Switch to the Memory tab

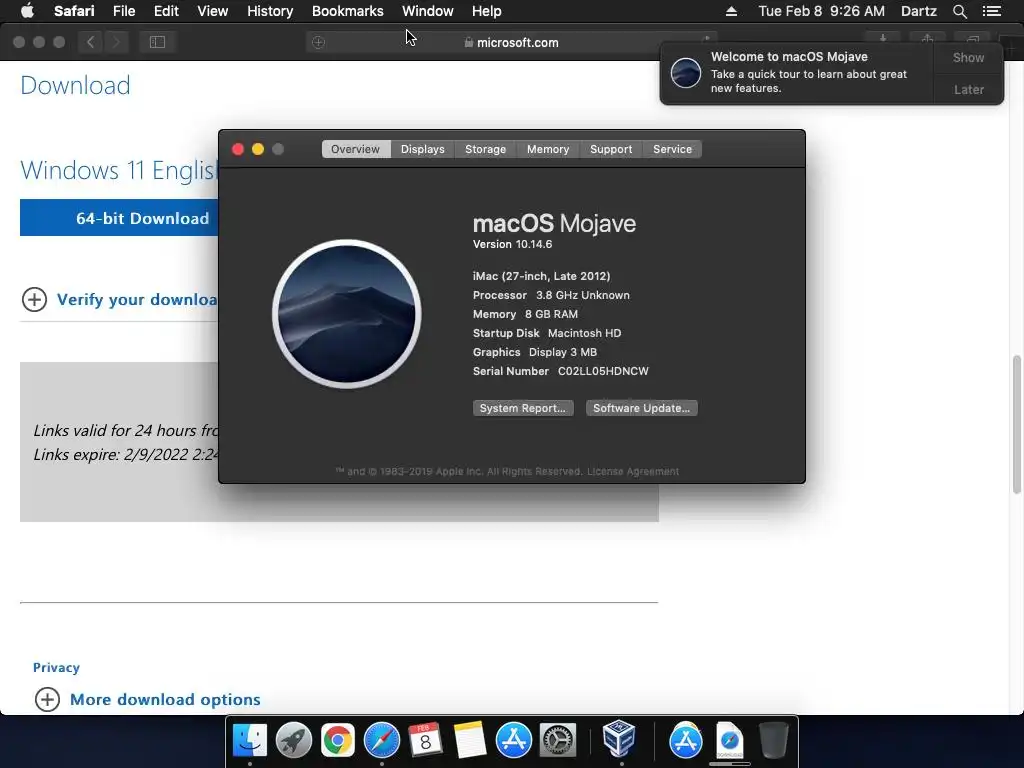coord(548,149)
